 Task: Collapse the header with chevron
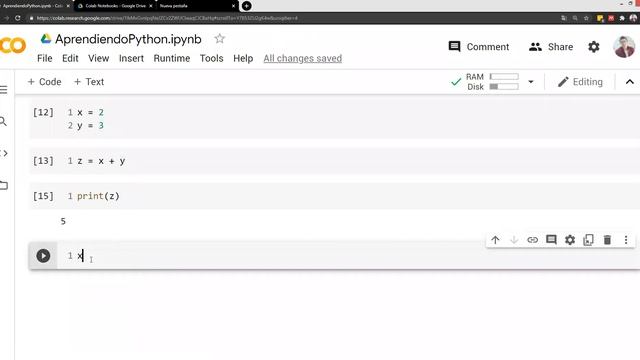pos(630,82)
